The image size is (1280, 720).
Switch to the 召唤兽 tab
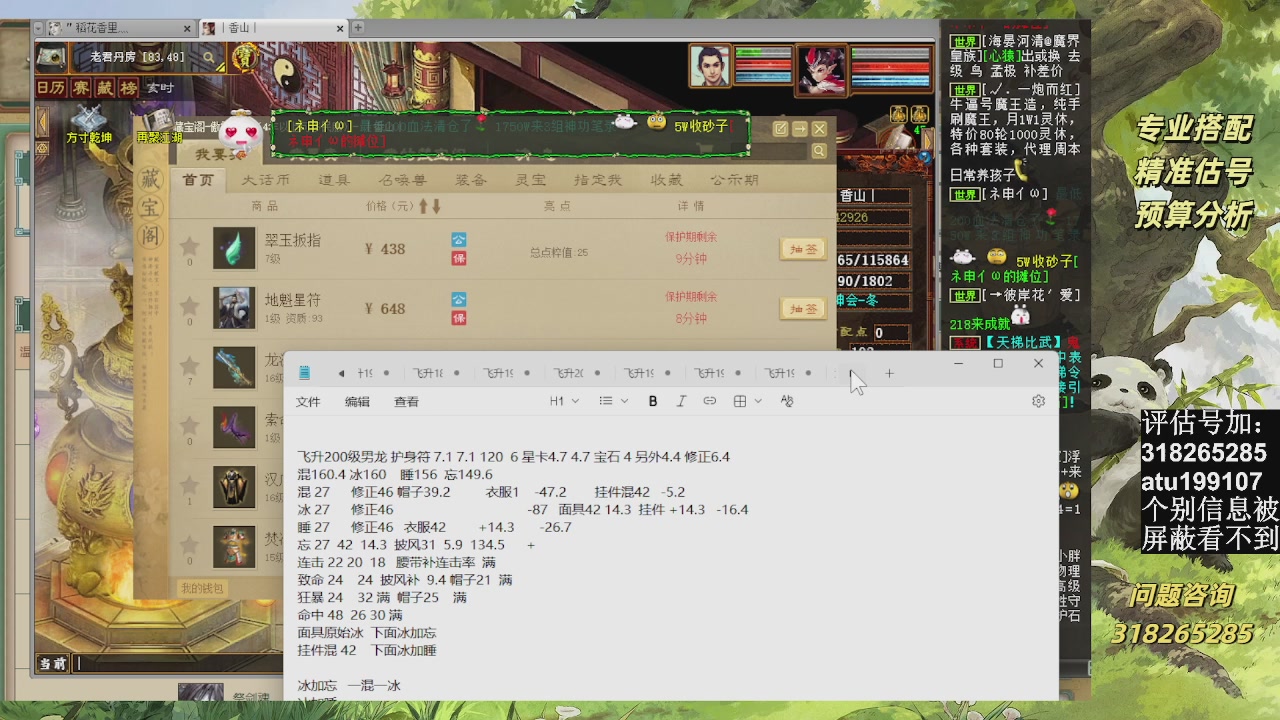pyautogui.click(x=402, y=180)
